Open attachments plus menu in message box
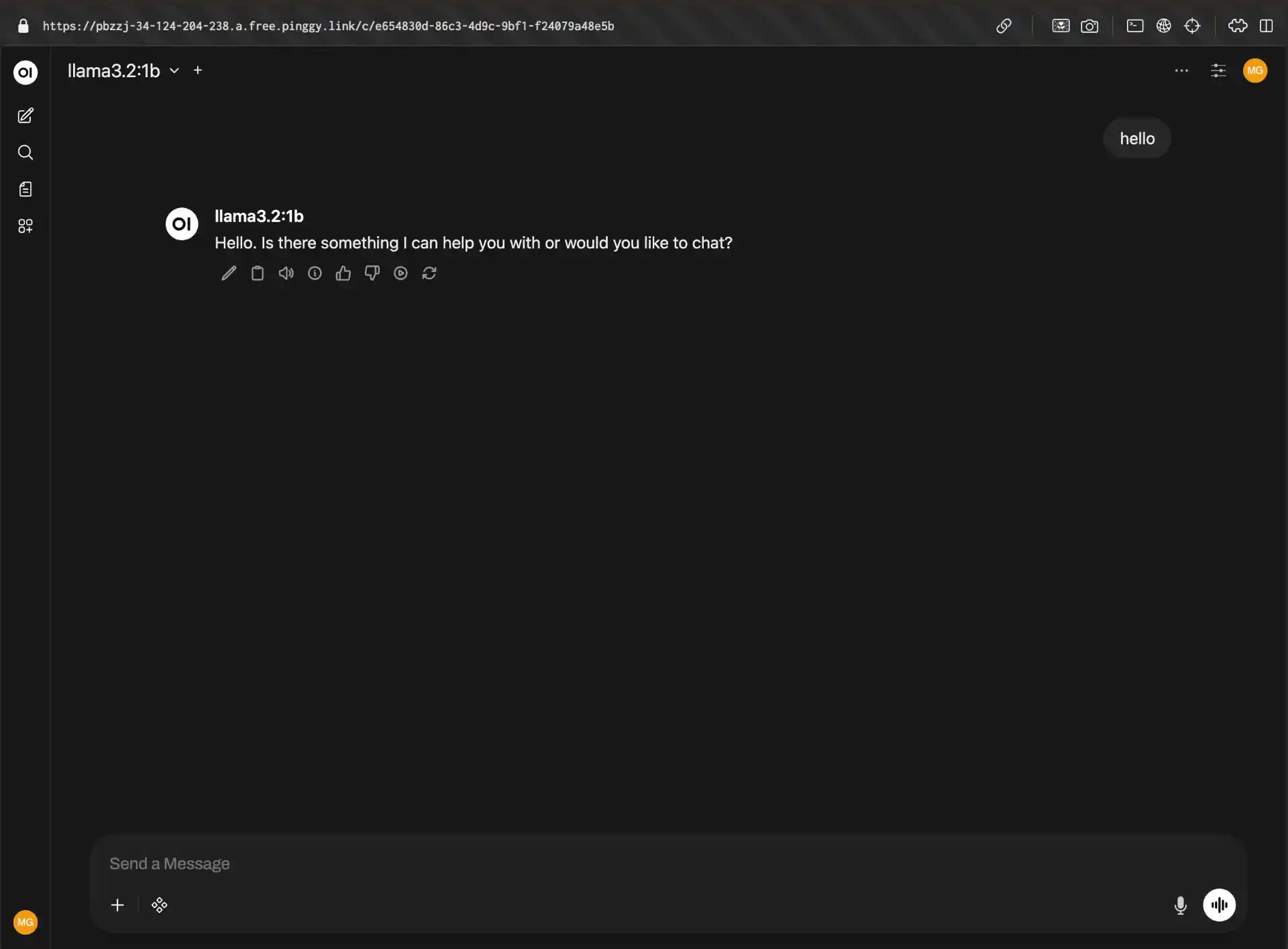Viewport: 1288px width, 949px height. click(x=117, y=905)
